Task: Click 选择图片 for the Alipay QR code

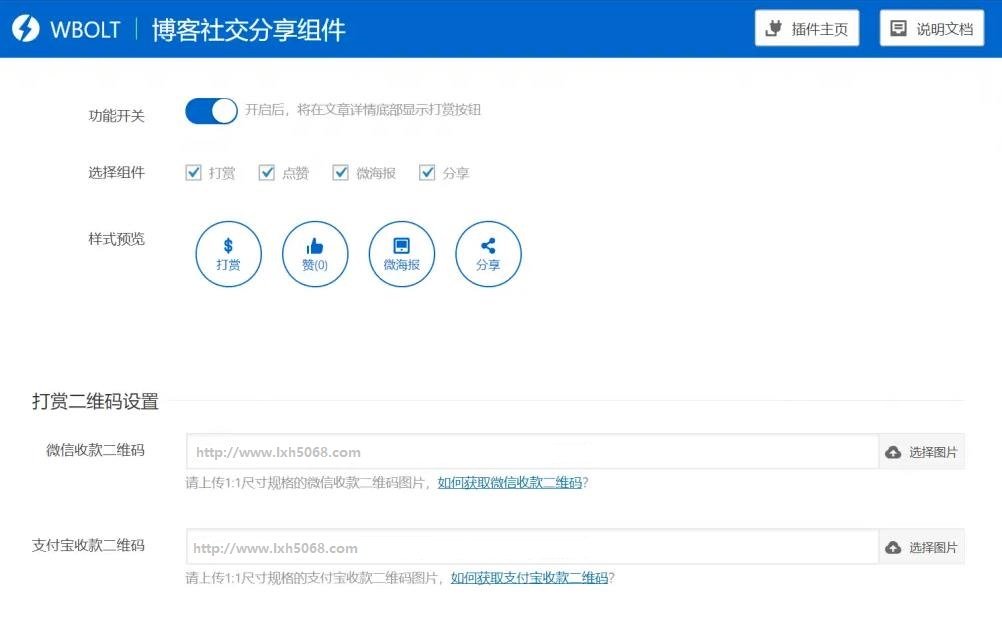Action: pyautogui.click(x=921, y=547)
